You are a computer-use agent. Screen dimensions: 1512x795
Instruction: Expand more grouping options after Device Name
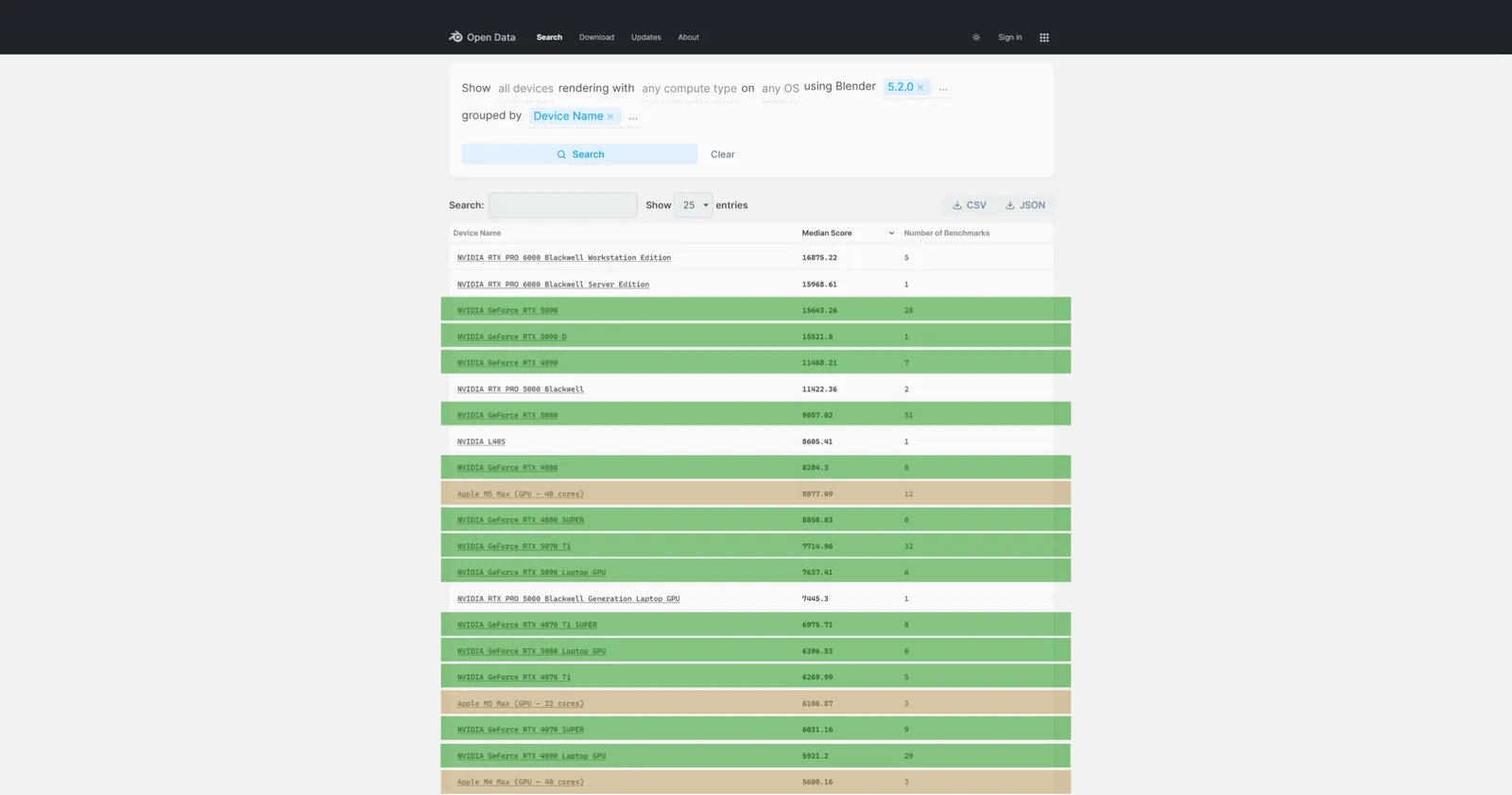[633, 117]
